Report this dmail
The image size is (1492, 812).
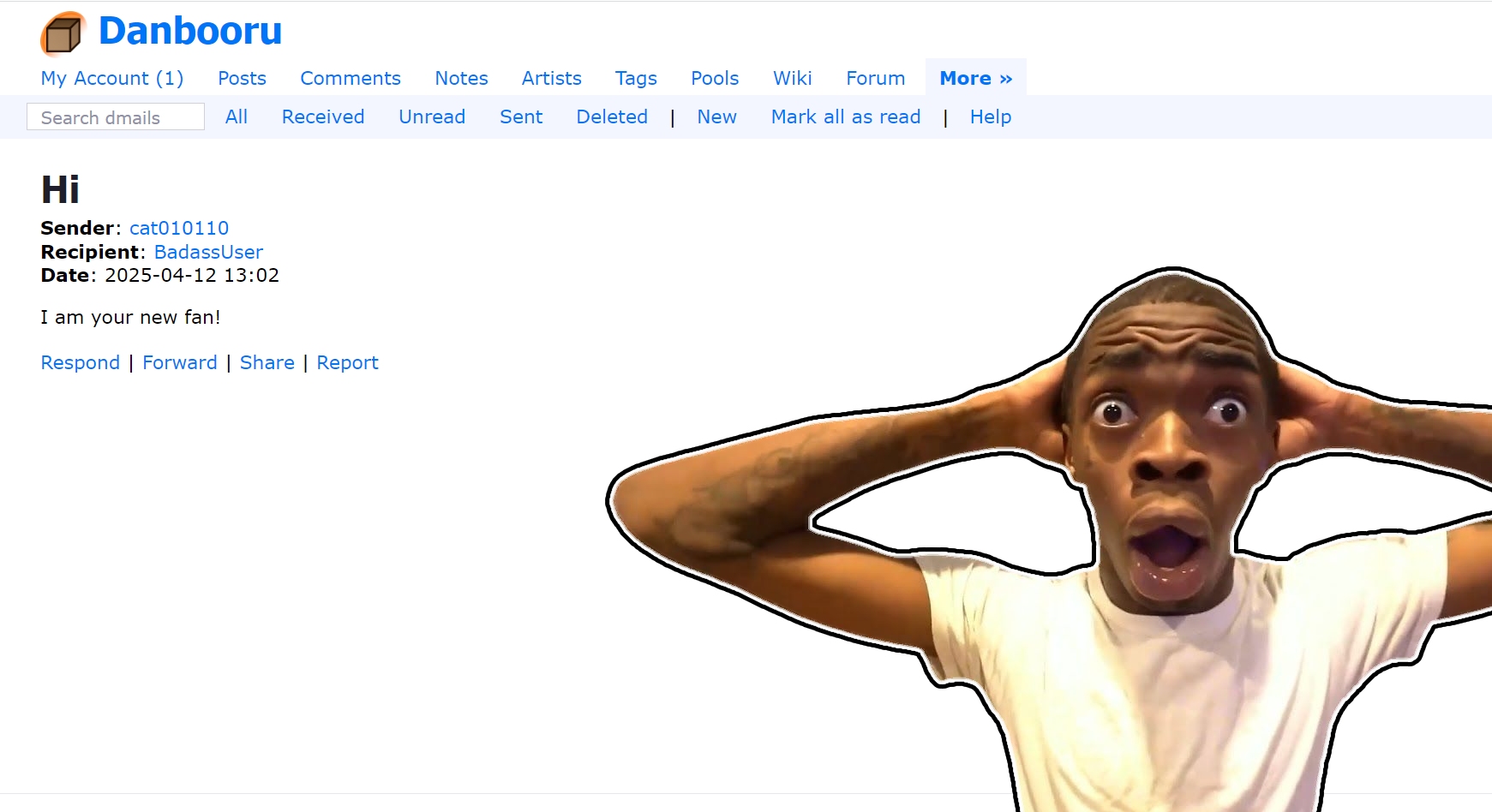pyautogui.click(x=347, y=362)
